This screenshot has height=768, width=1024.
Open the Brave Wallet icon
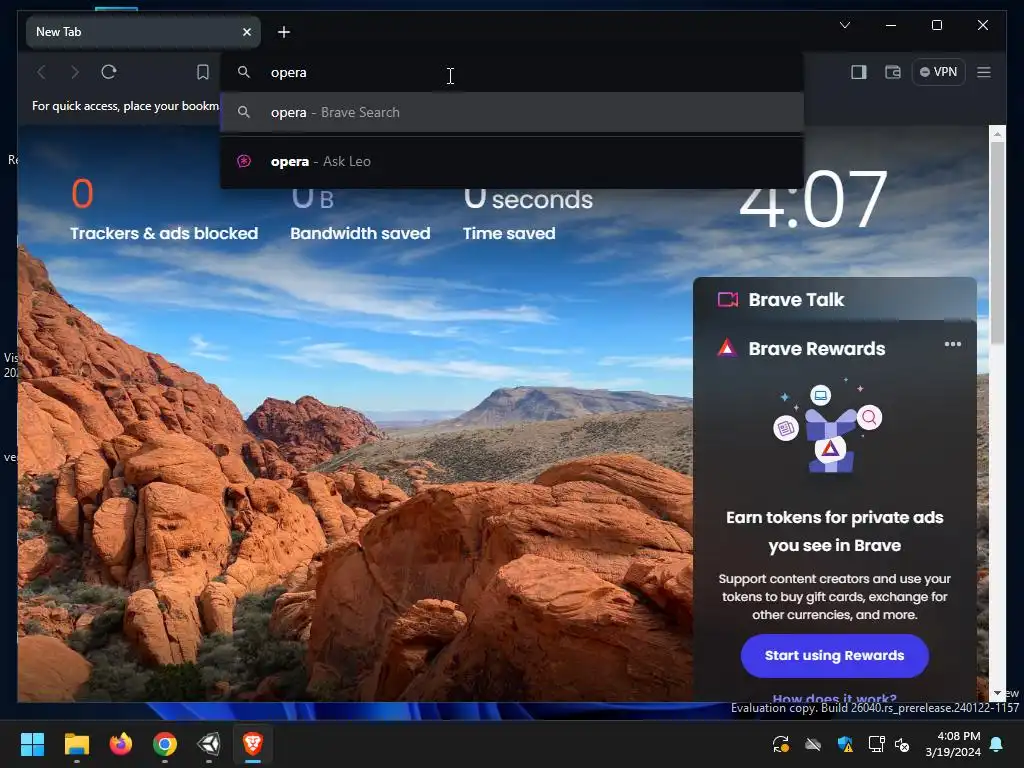point(893,72)
